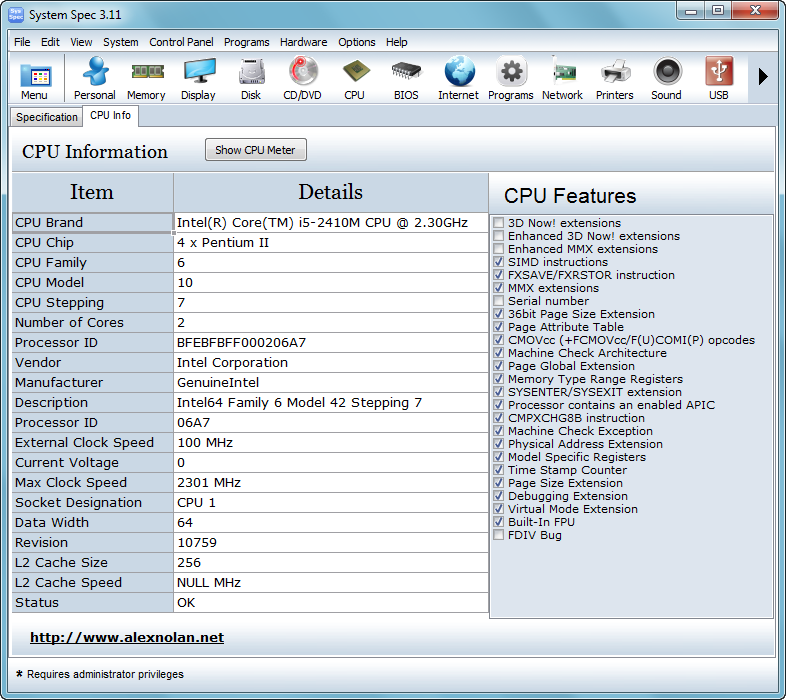The height and width of the screenshot is (700, 786).
Task: Click the System Spec title bar icon
Action: (x=16, y=15)
